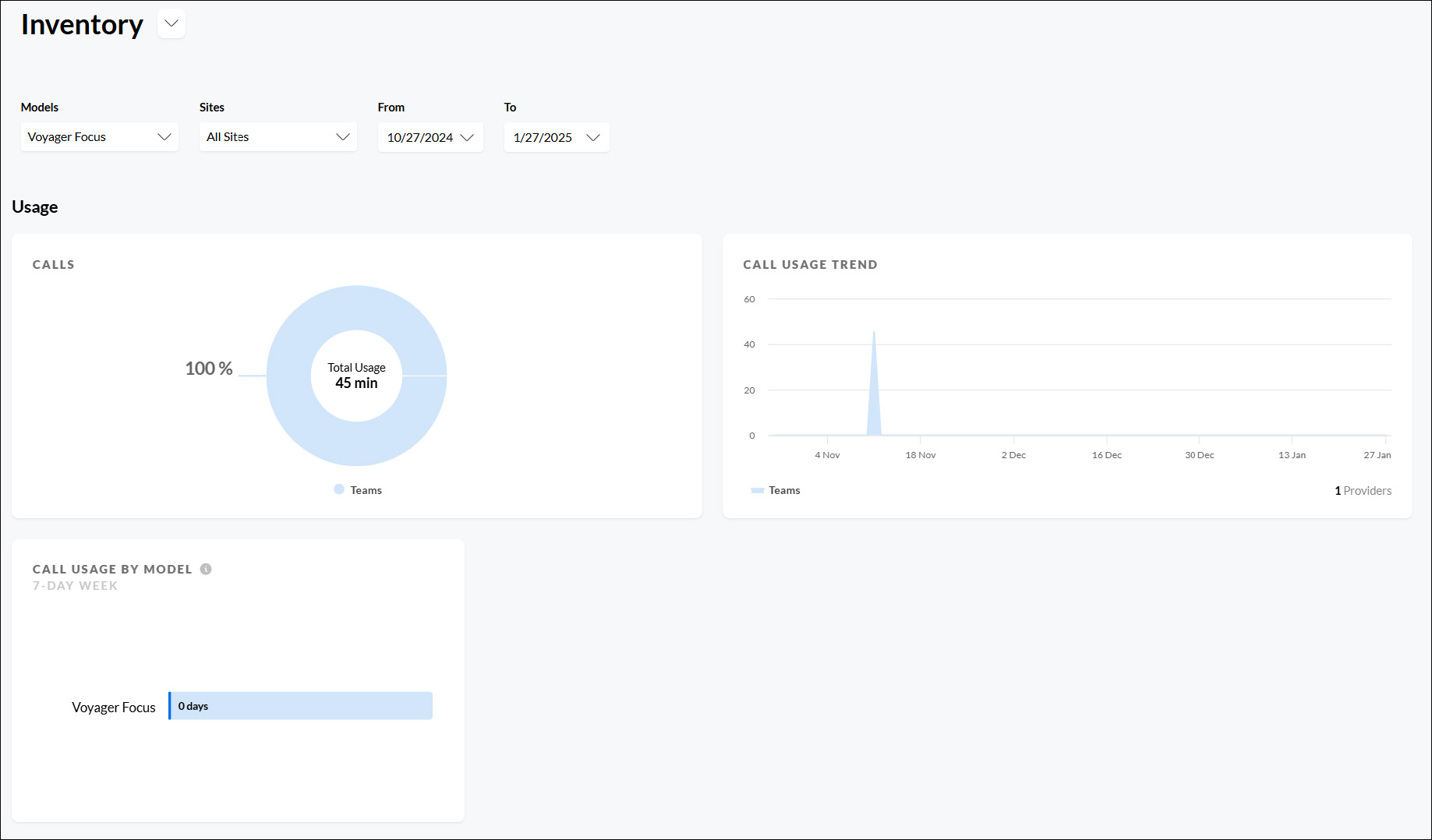Toggle the Teams series in the Calls chart
The width and height of the screenshot is (1432, 840).
357,489
